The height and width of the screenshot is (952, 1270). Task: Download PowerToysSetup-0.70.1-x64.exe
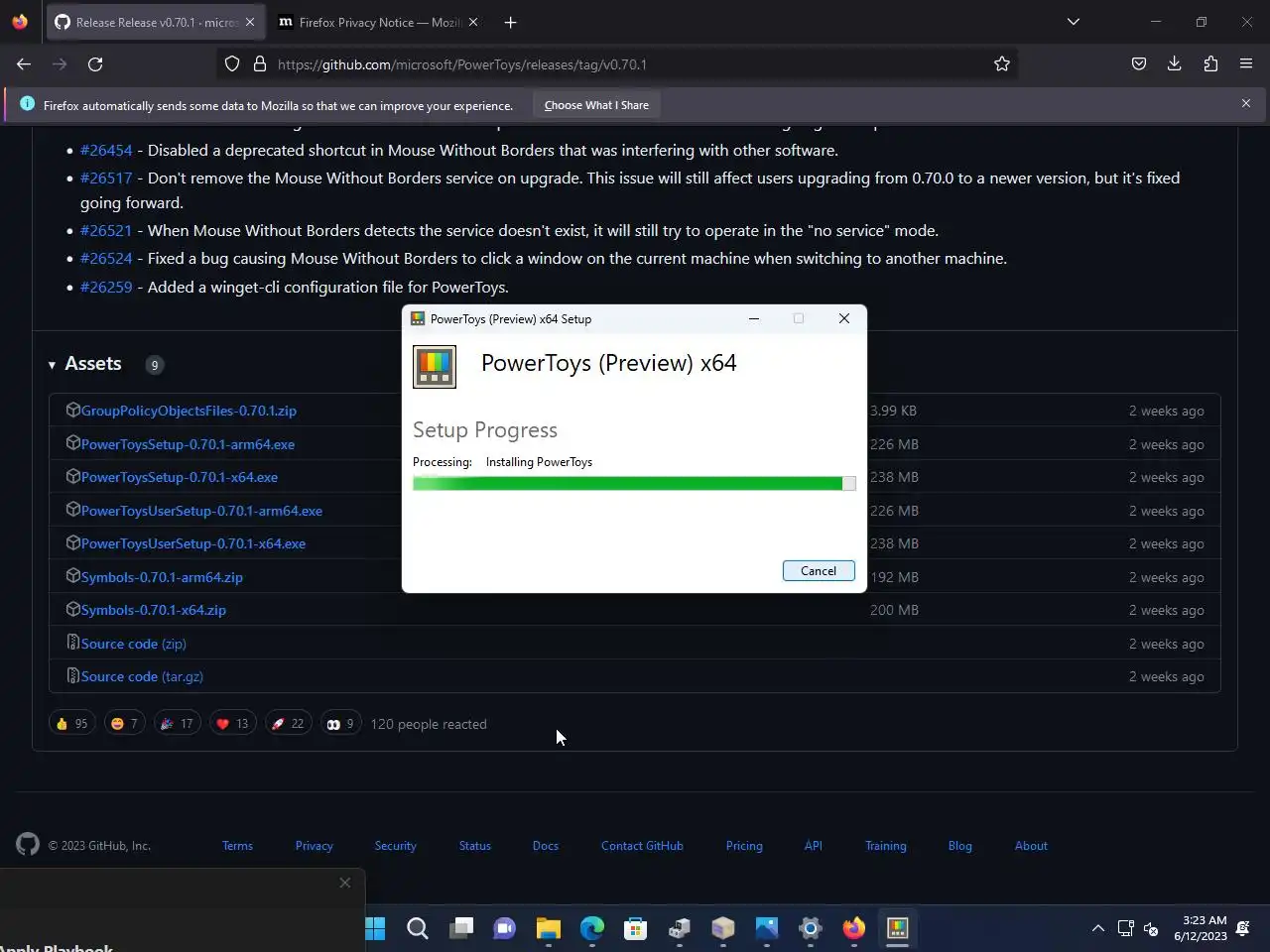tap(180, 477)
